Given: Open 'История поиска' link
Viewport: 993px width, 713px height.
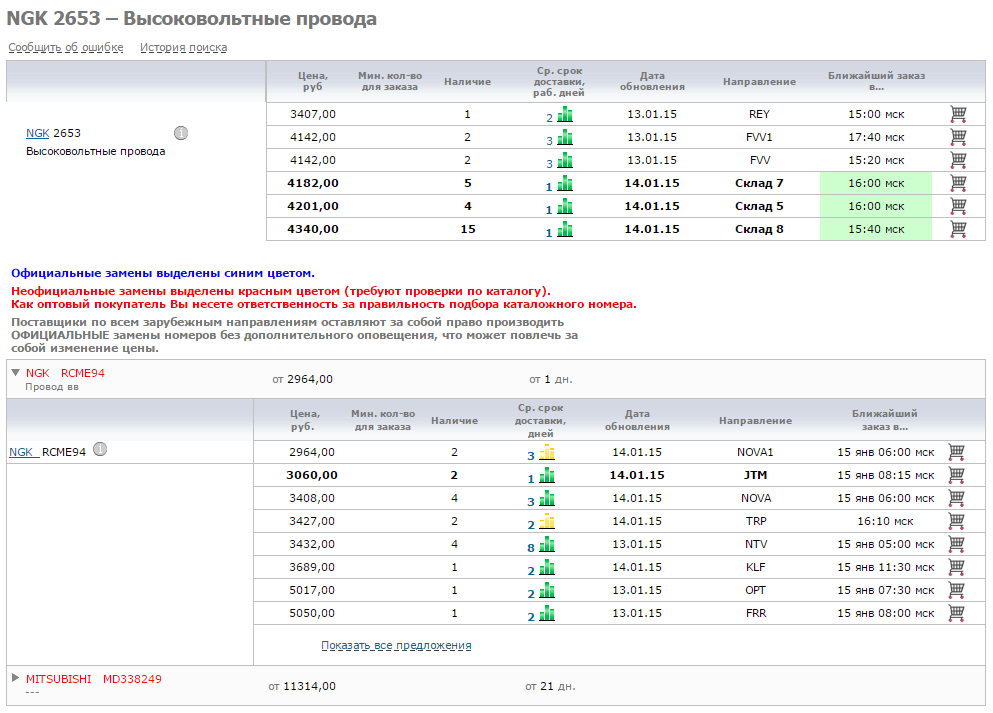Looking at the screenshot, I should coord(184,47).
